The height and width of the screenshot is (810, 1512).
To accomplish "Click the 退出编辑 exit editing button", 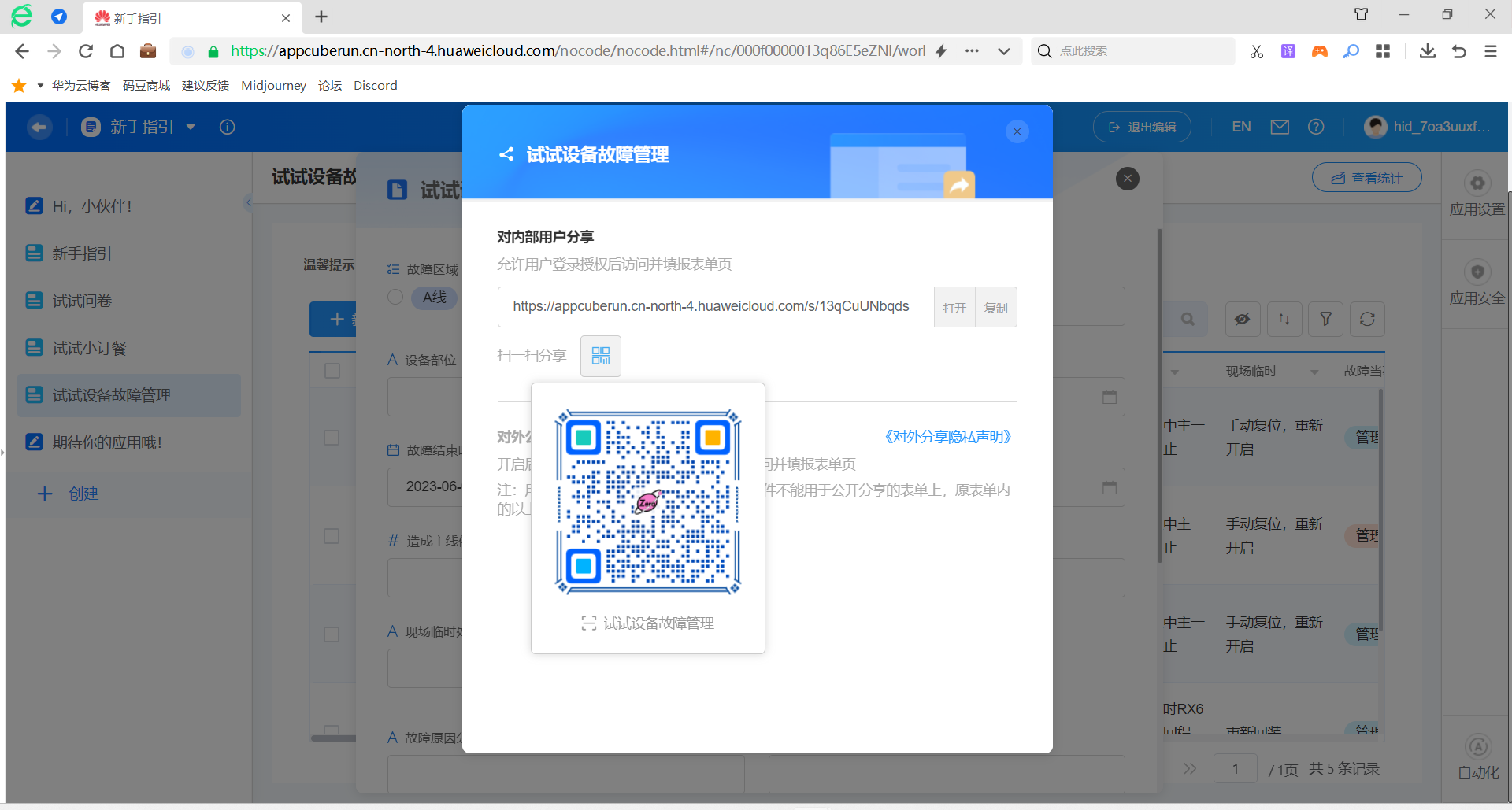I will coord(1142,127).
